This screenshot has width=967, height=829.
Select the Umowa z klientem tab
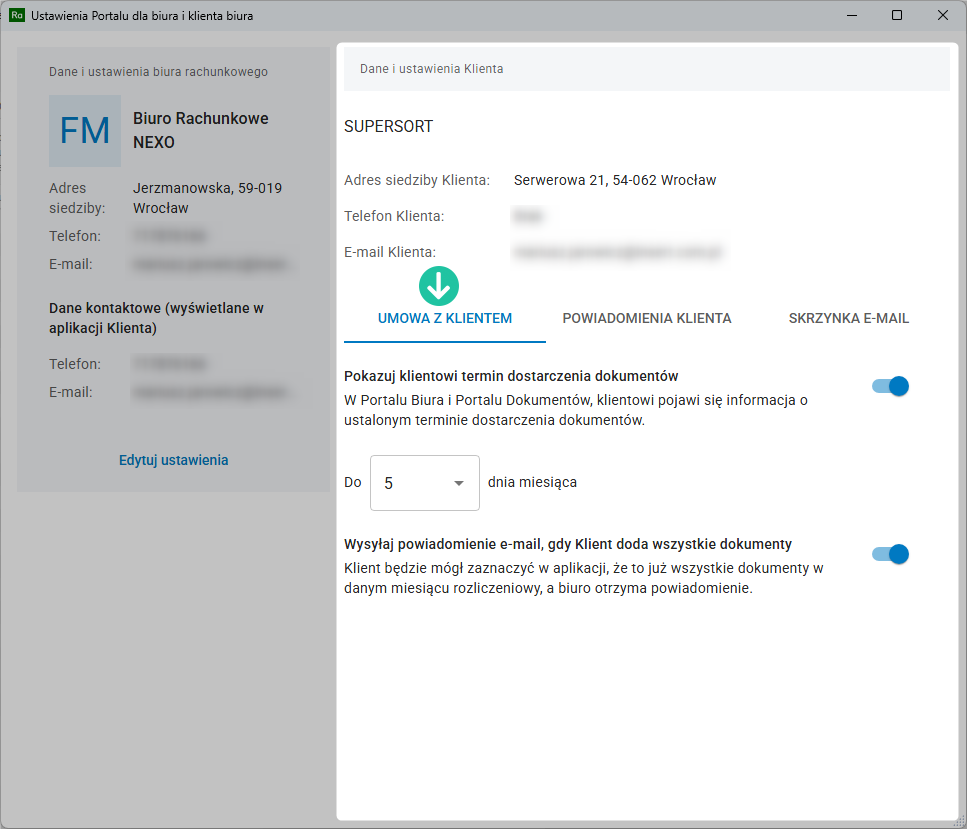445,319
